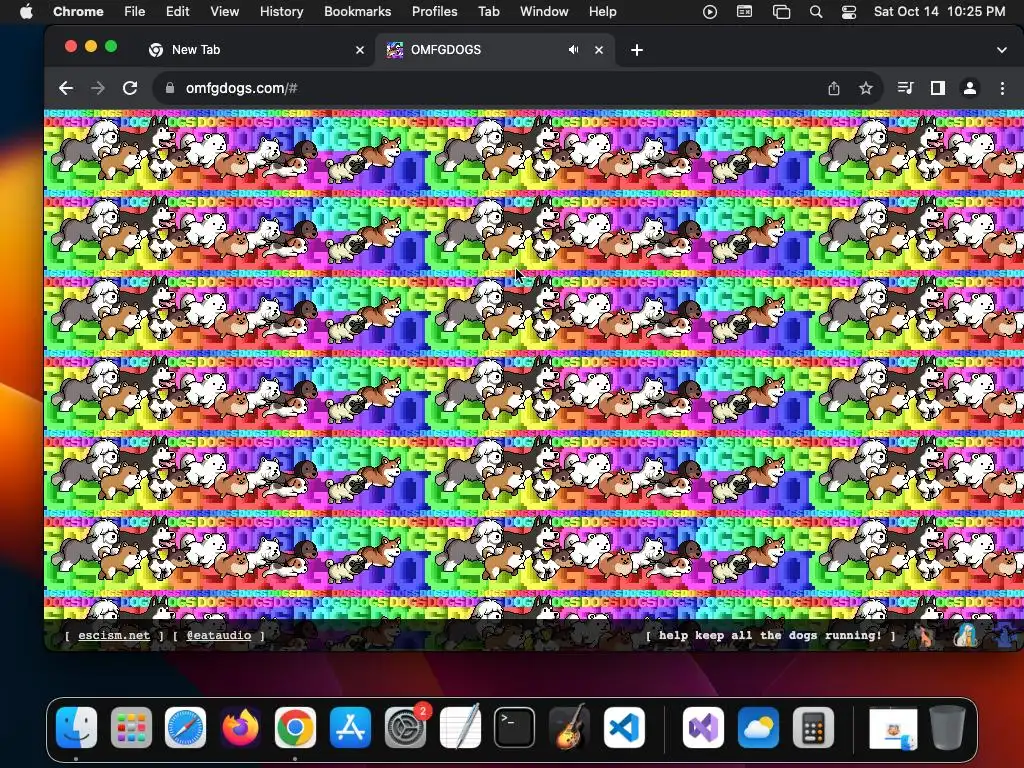Go back to the previous page
Screen dimensions: 1024x768
(65, 88)
